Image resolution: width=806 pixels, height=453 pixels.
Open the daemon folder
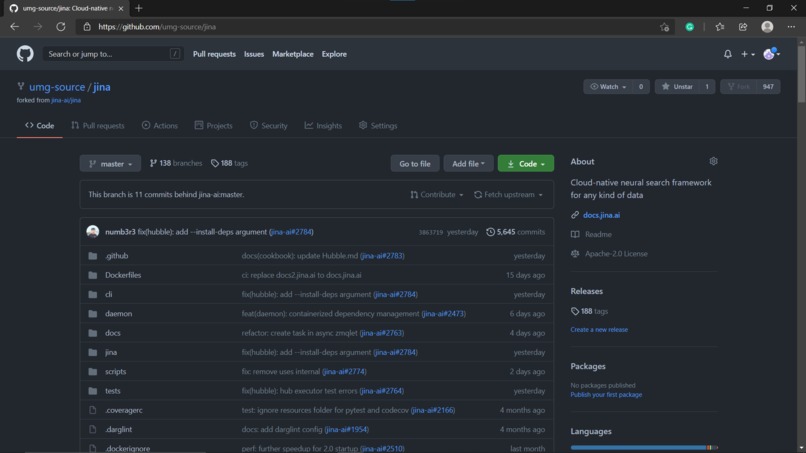(118, 314)
